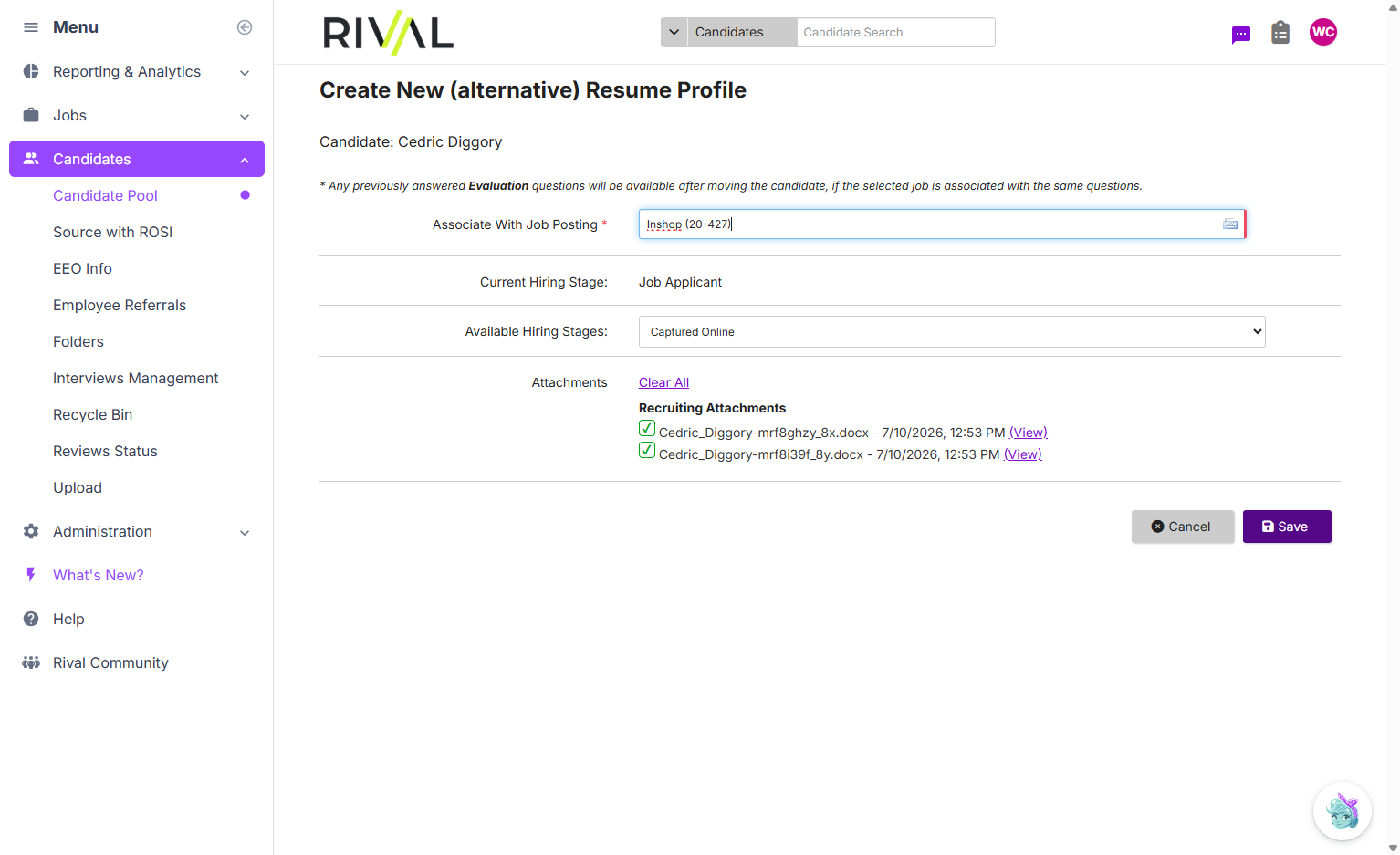Open Interviews Management
1400x855 pixels.
pos(135,378)
